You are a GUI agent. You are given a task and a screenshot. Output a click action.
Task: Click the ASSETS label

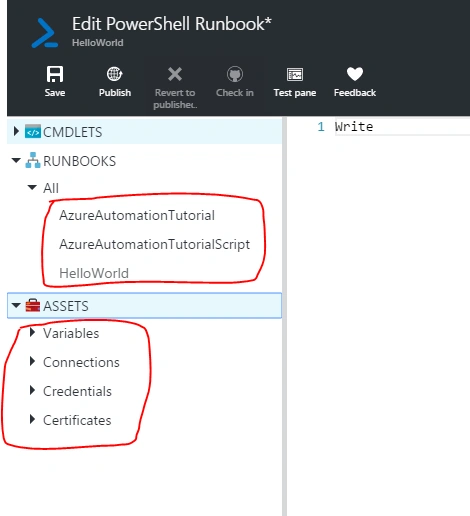[66, 306]
